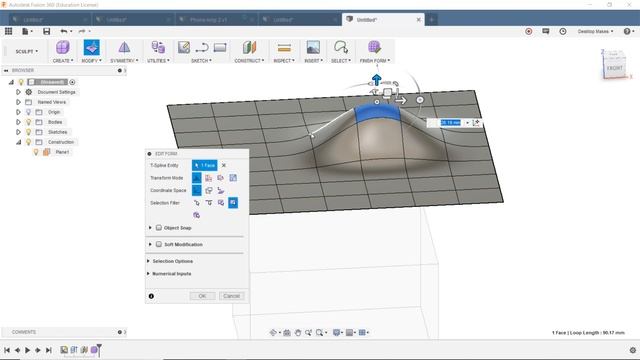The height and width of the screenshot is (360, 640).
Task: Clear T-Spline Entity selection with X
Action: tap(224, 165)
